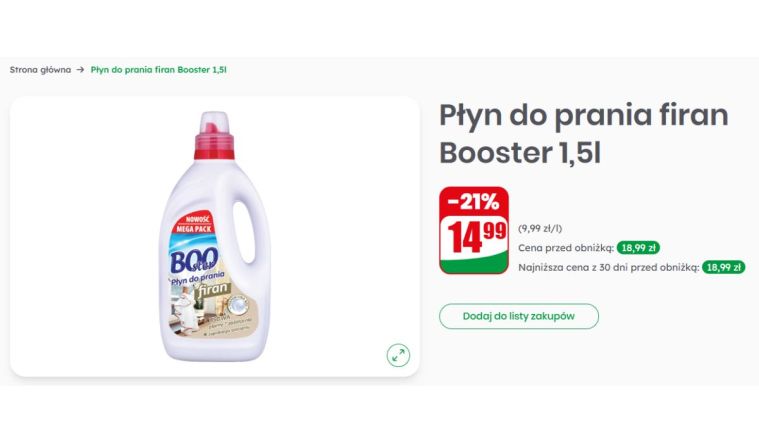
Task: Click the green 18,99 zł lowest 30-day price badge
Action: pos(723,267)
